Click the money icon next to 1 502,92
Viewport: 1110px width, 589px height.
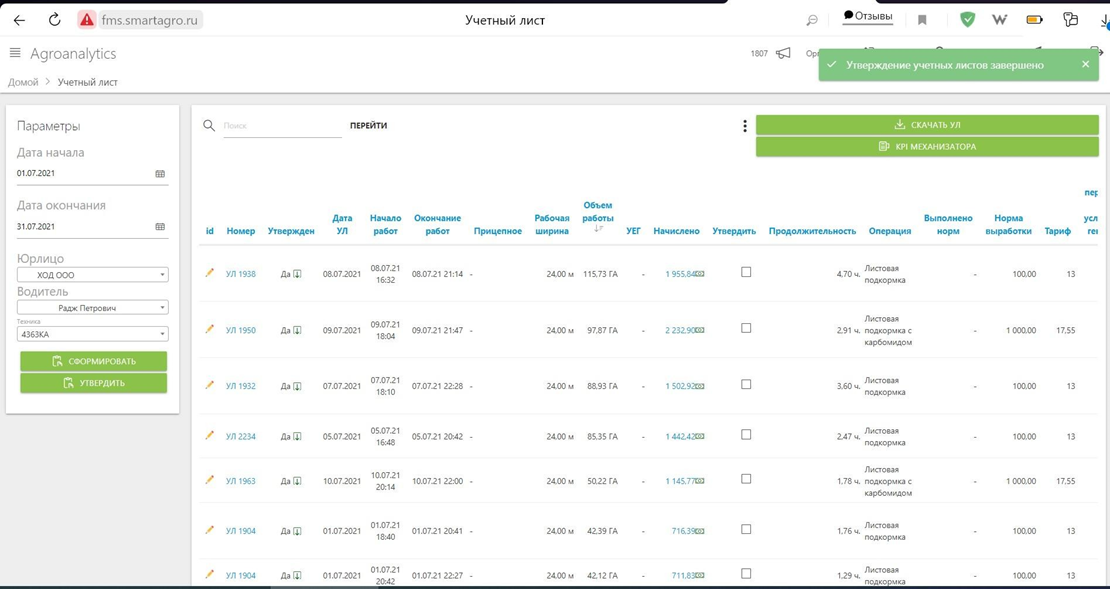coord(700,386)
